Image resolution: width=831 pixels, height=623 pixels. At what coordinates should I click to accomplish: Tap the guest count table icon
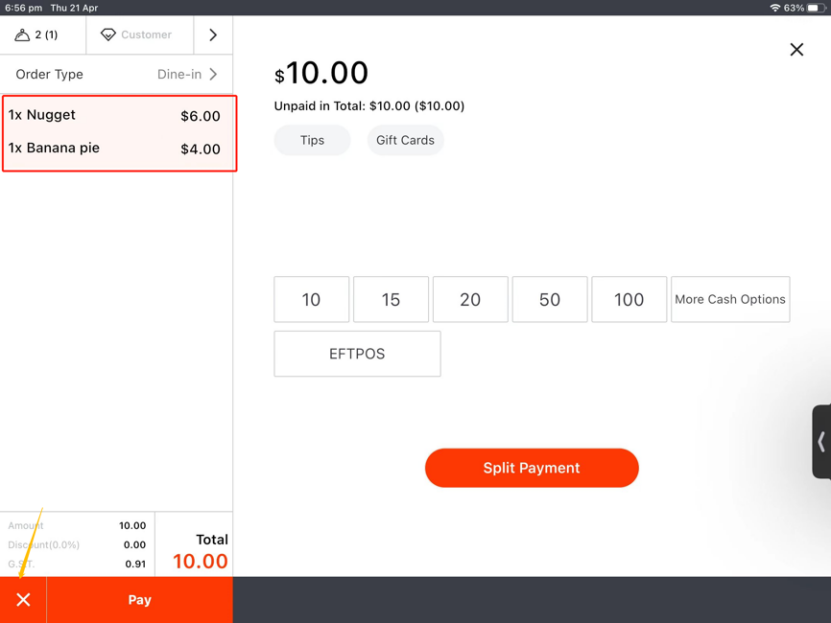tap(23, 35)
